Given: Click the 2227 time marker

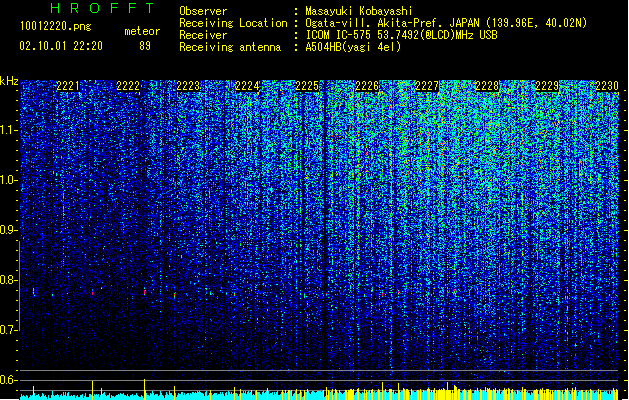Looking at the screenshot, I should pos(427,86).
